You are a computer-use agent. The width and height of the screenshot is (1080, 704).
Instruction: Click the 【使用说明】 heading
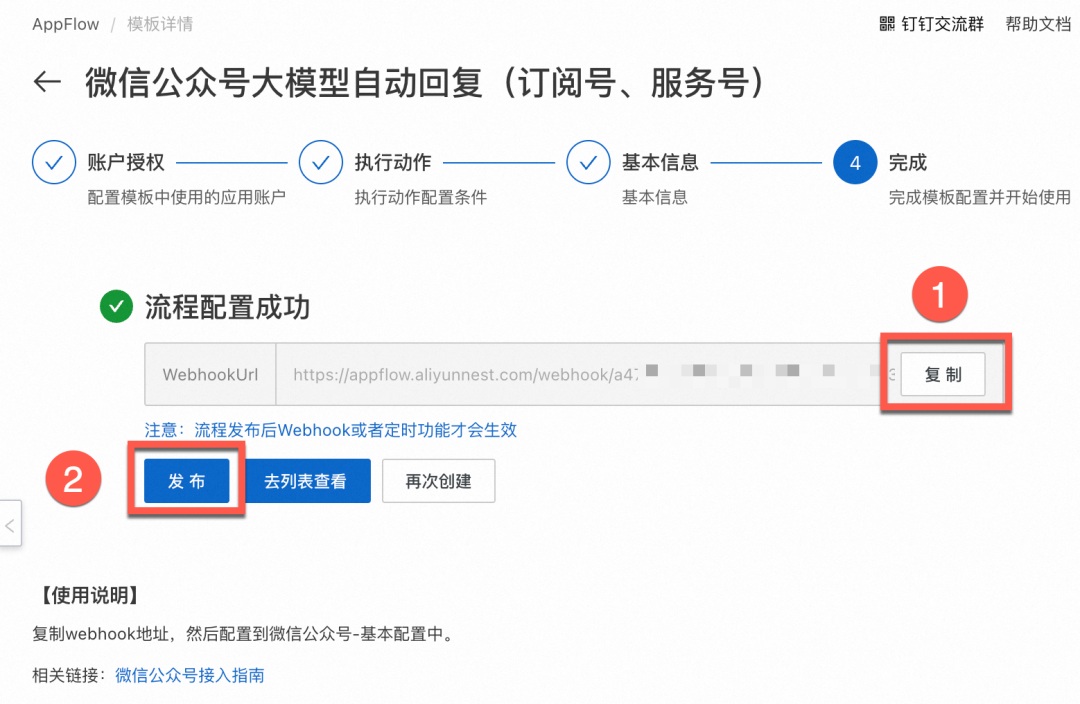point(89,595)
